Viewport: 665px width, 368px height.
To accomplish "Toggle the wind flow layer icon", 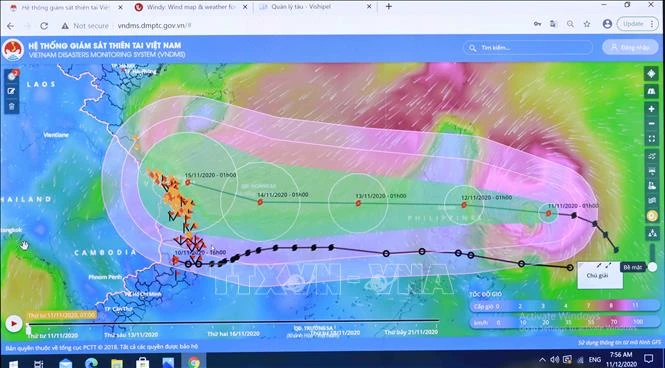I will pyautogui.click(x=651, y=156).
